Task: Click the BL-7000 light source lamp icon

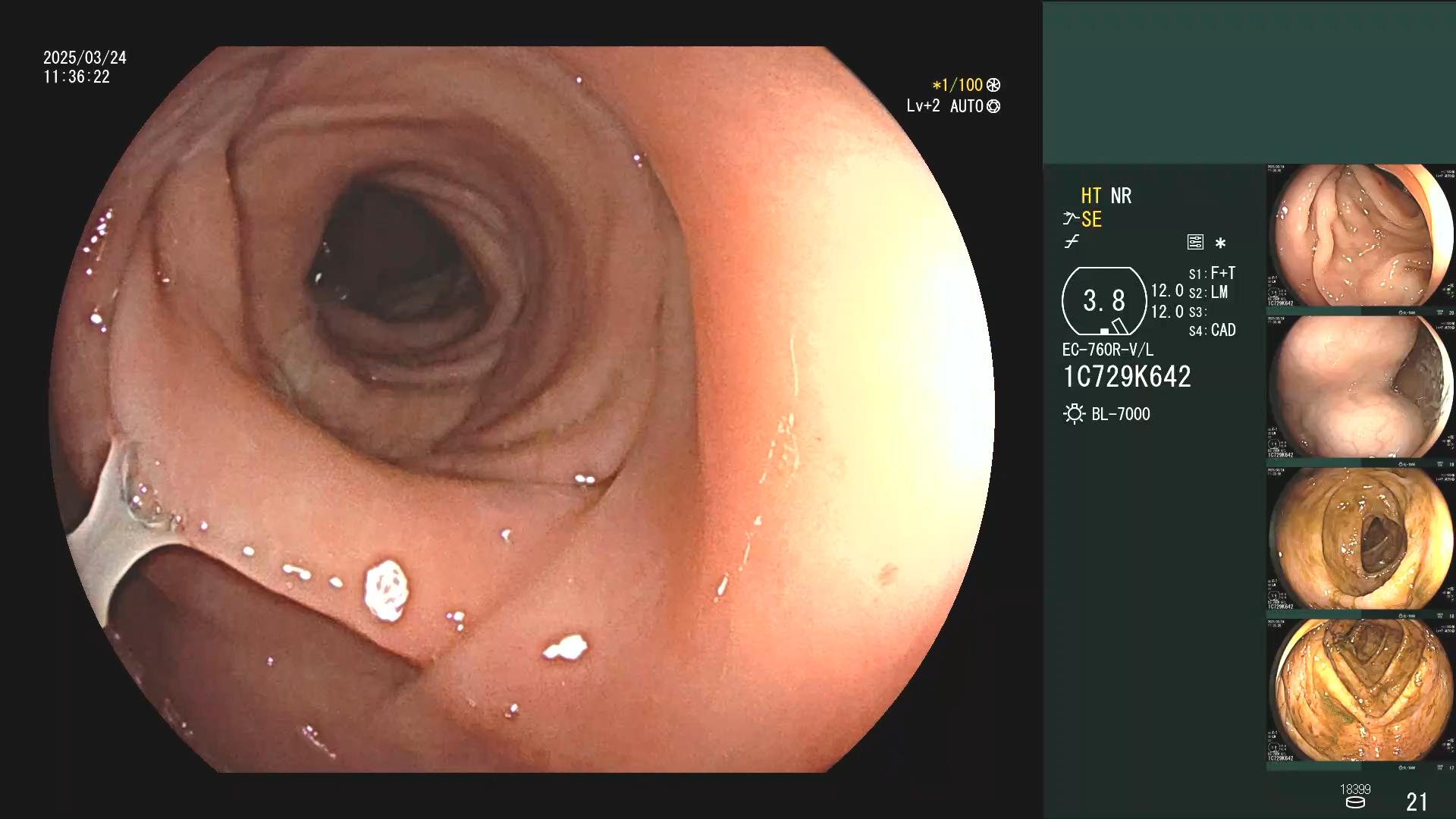Action: (1074, 414)
